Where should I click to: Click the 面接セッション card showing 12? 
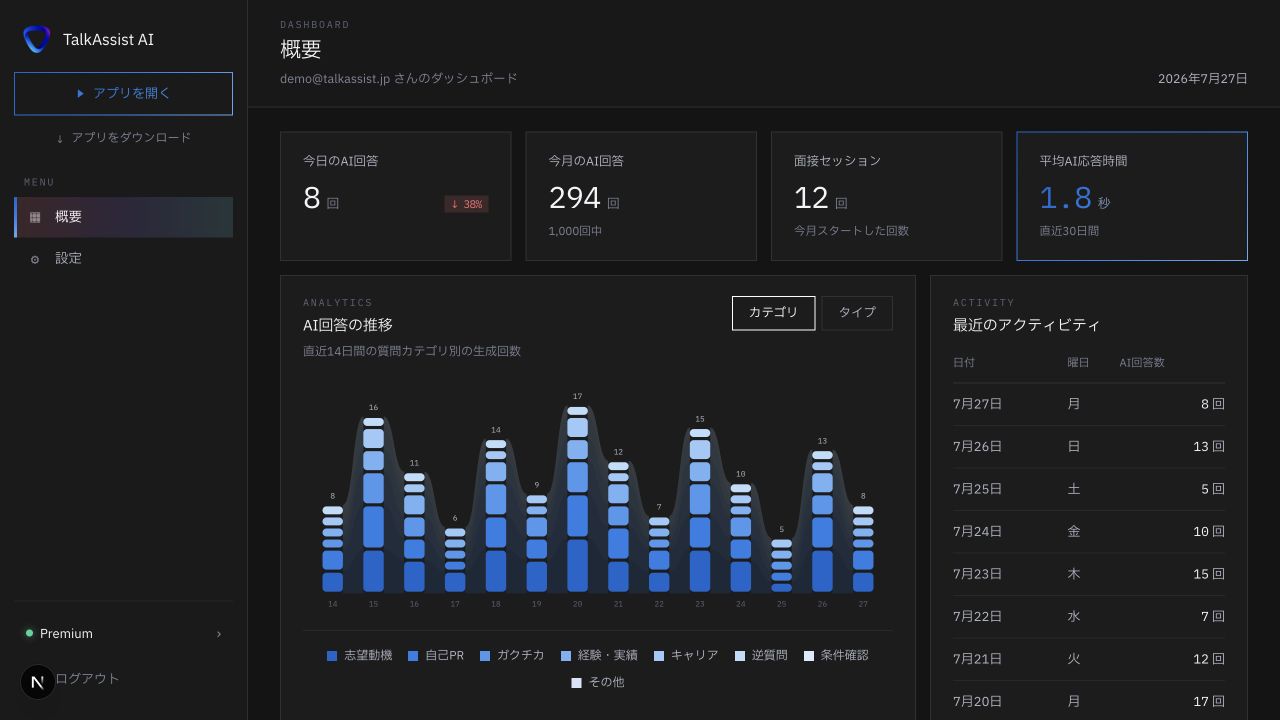tap(886, 196)
